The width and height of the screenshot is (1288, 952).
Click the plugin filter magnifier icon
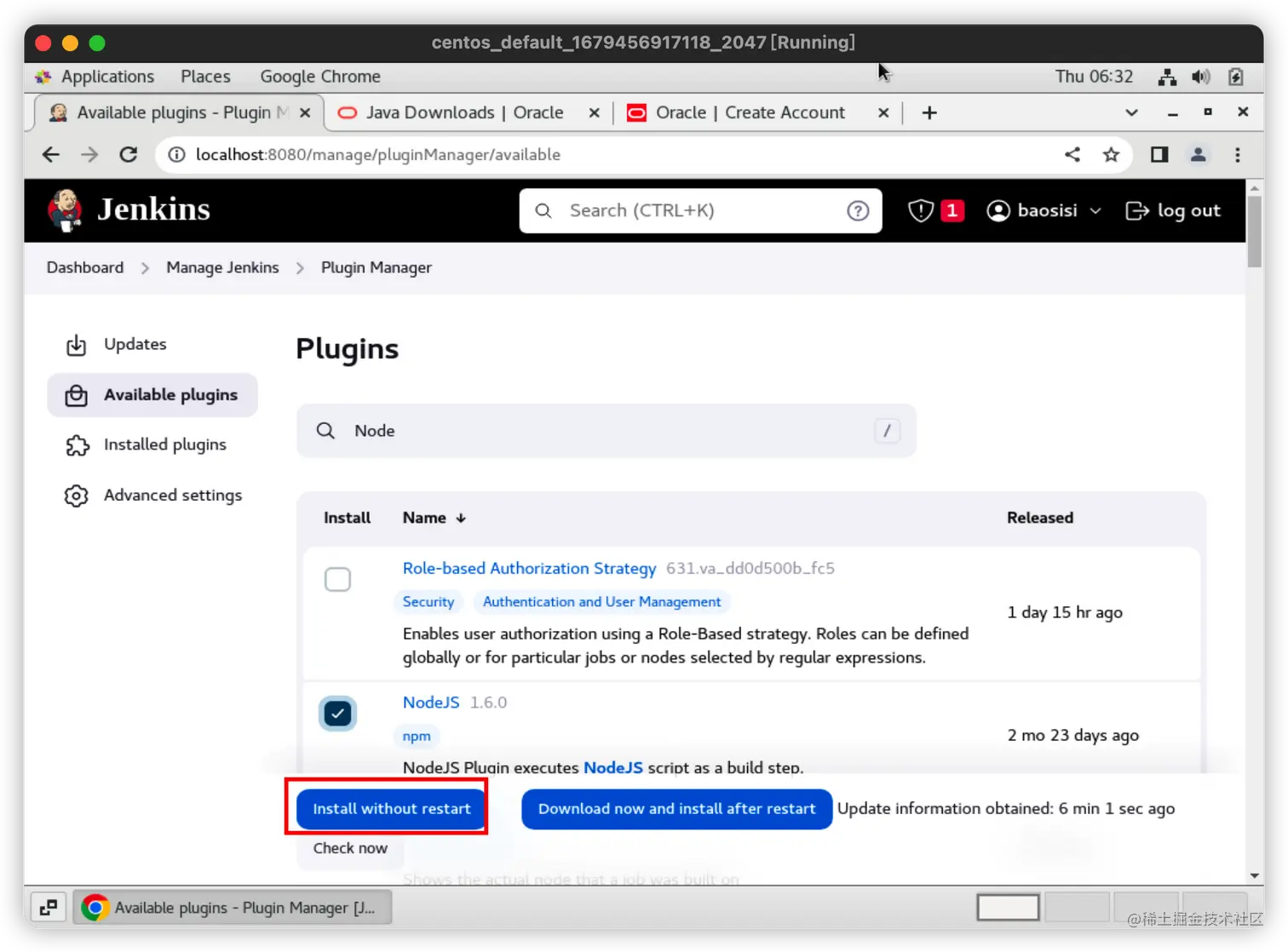325,431
